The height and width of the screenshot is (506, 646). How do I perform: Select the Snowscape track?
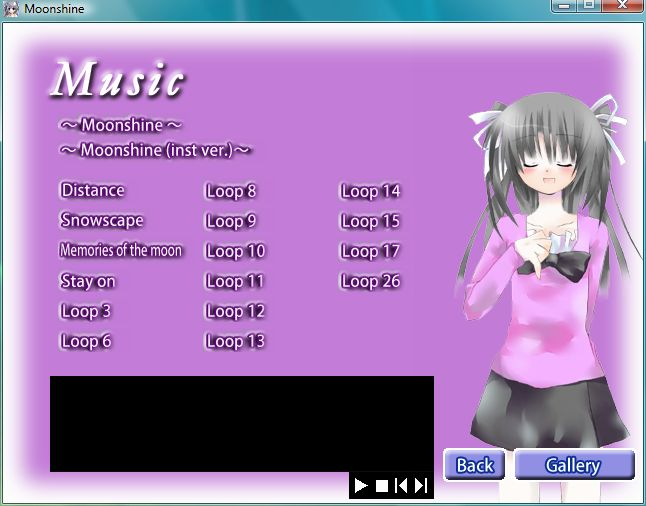[x=102, y=220]
